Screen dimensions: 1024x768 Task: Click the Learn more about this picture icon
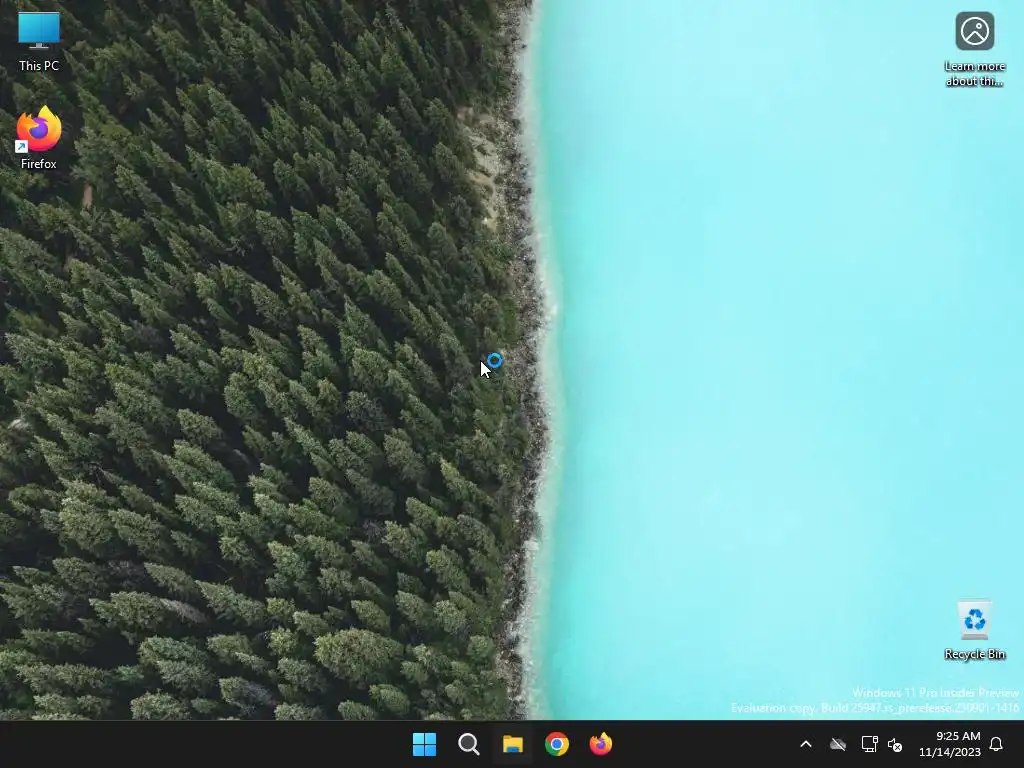pyautogui.click(x=974, y=49)
